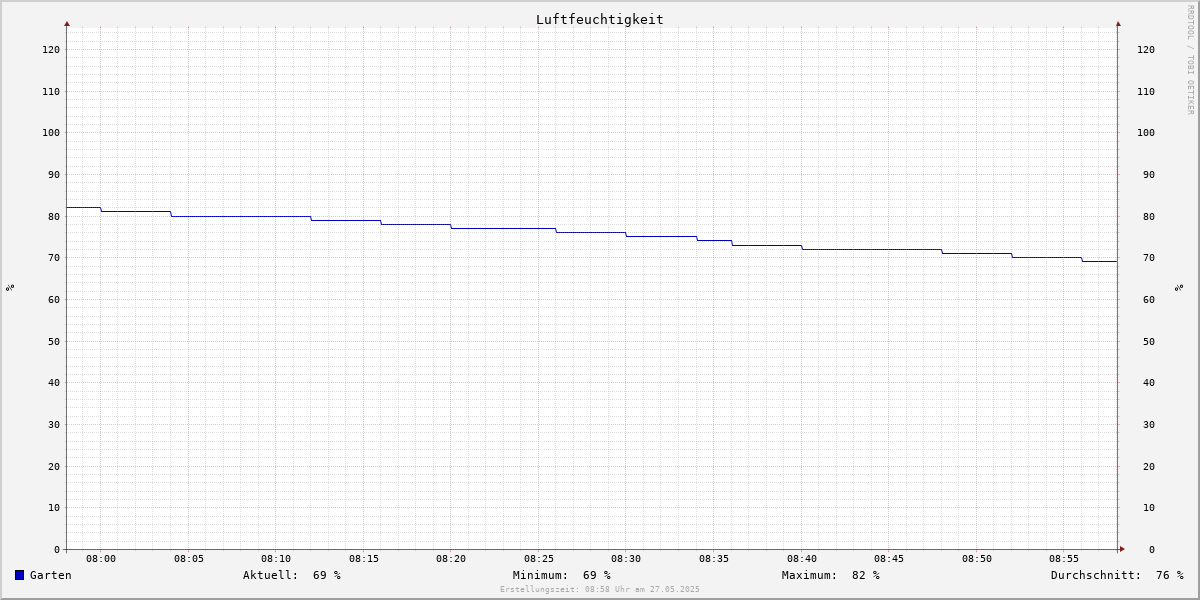This screenshot has height=600, width=1200.
Task: Click the 08:35 time axis label
Action: (714, 558)
